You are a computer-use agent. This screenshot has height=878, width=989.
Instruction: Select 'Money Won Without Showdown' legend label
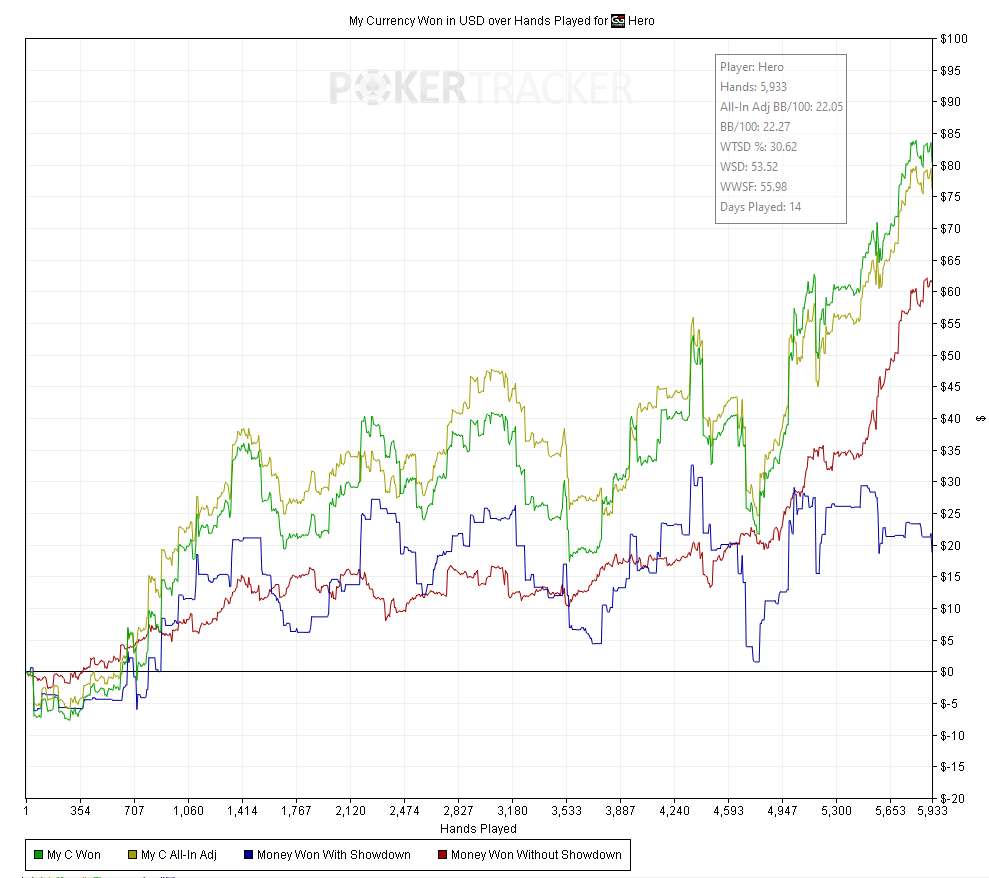(x=536, y=855)
